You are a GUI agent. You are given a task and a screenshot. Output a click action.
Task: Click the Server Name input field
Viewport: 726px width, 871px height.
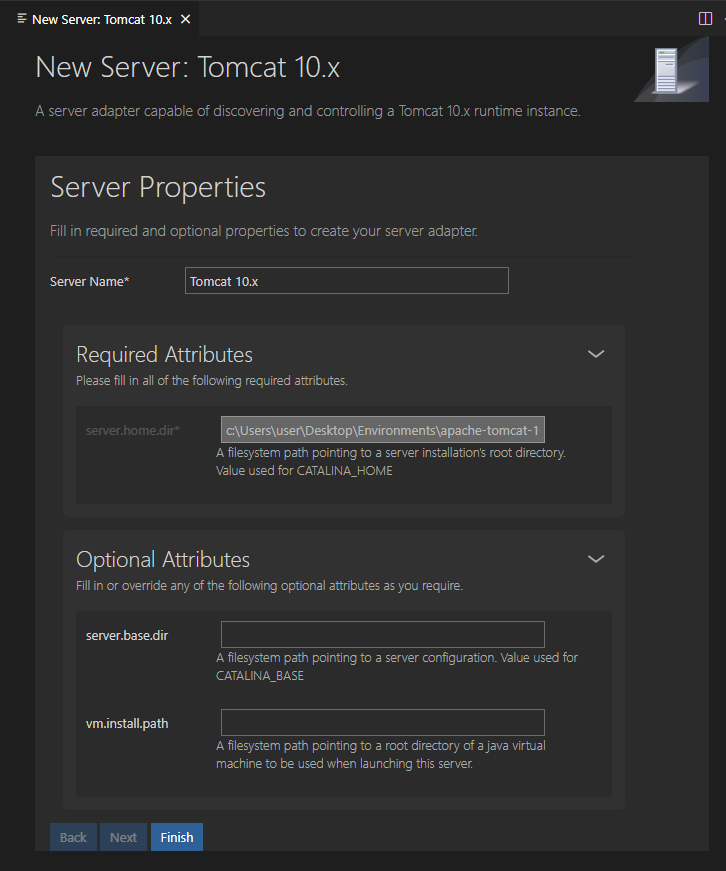347,281
